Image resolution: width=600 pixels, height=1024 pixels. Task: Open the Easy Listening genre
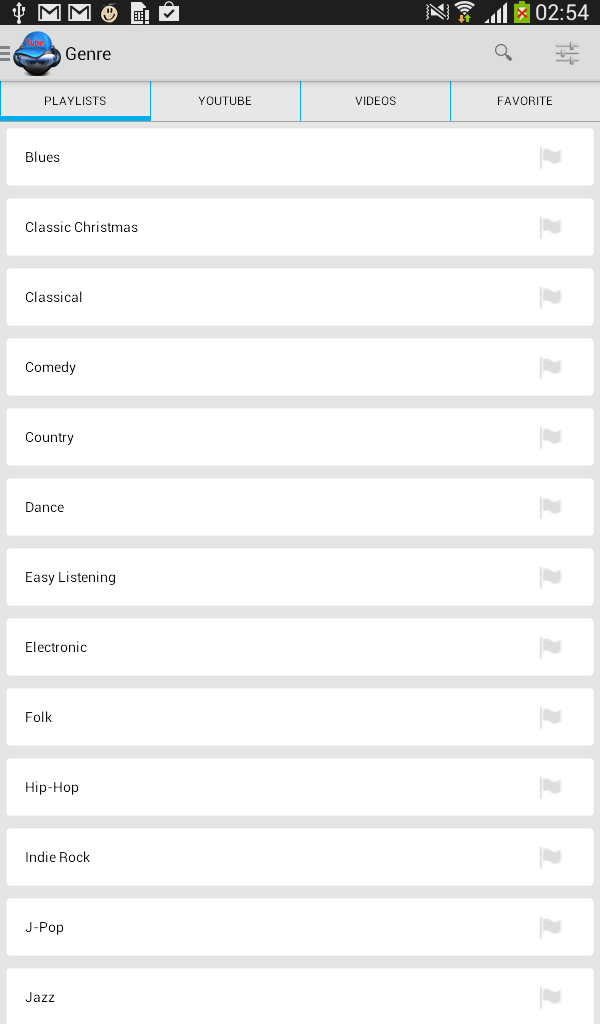pos(300,577)
